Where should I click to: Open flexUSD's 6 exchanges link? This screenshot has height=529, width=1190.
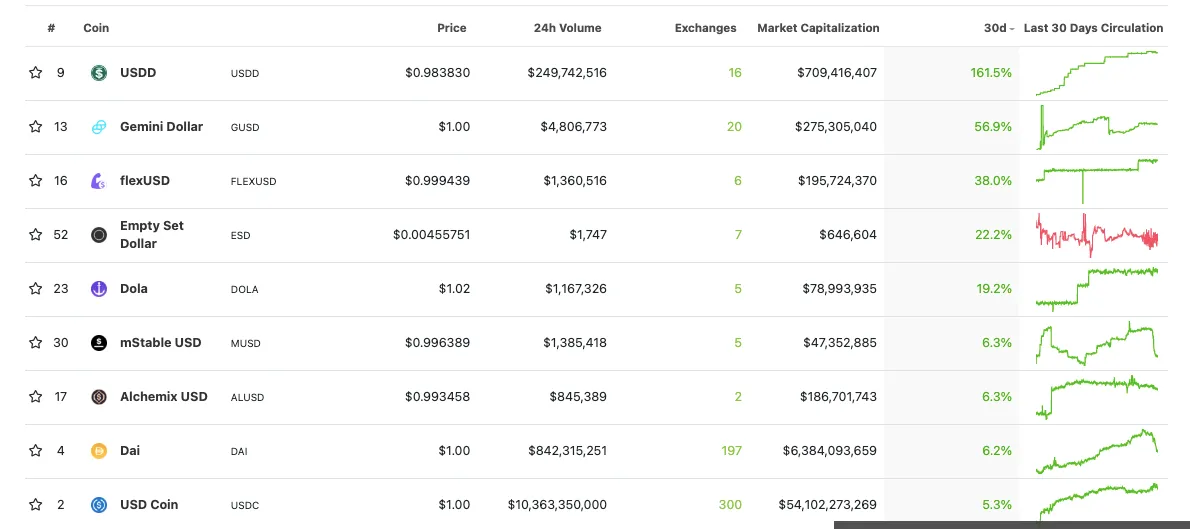pyautogui.click(x=738, y=181)
